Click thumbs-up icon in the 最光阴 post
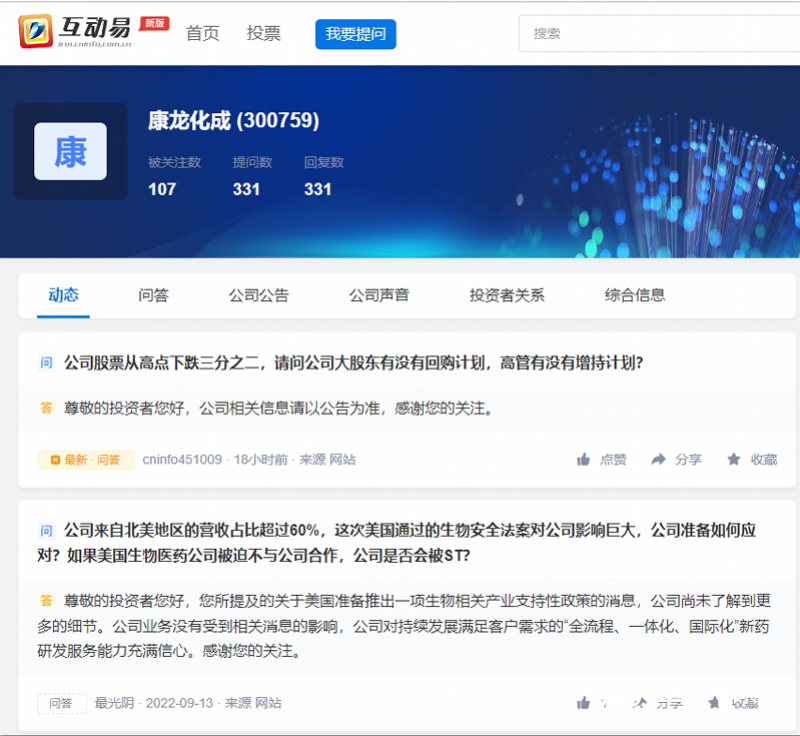The width and height of the screenshot is (800, 736). [583, 703]
